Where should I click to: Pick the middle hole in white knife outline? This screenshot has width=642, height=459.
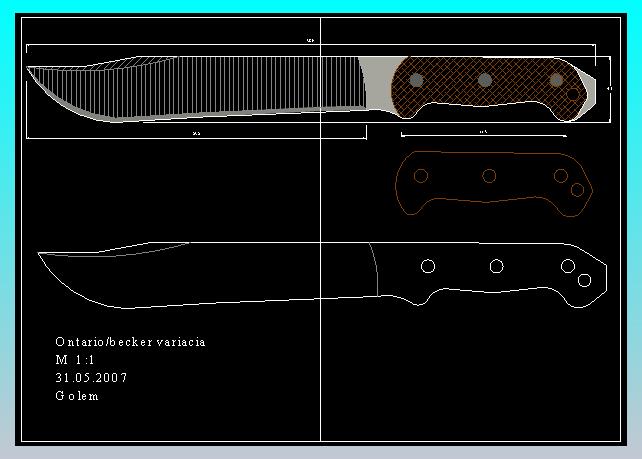point(496,266)
